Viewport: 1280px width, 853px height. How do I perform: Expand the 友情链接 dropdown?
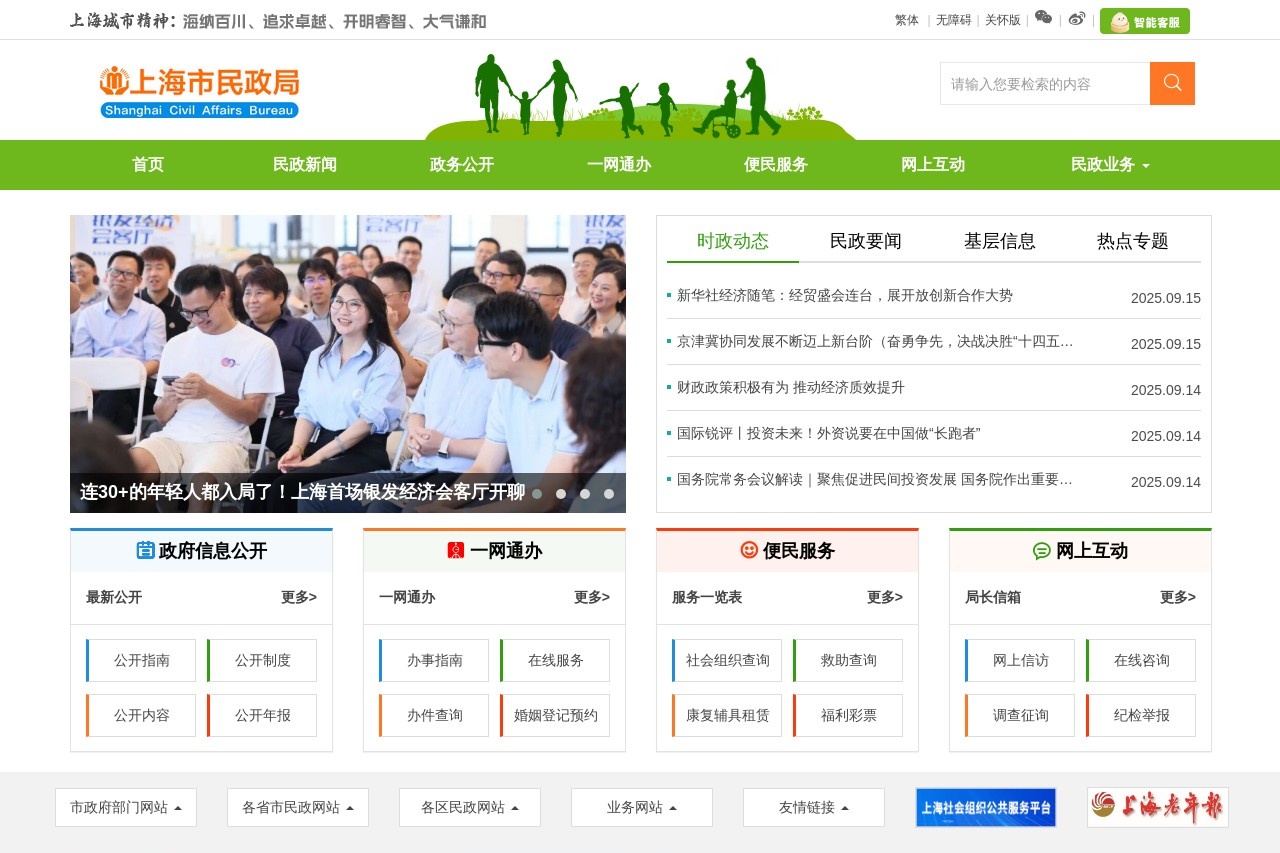pos(813,807)
